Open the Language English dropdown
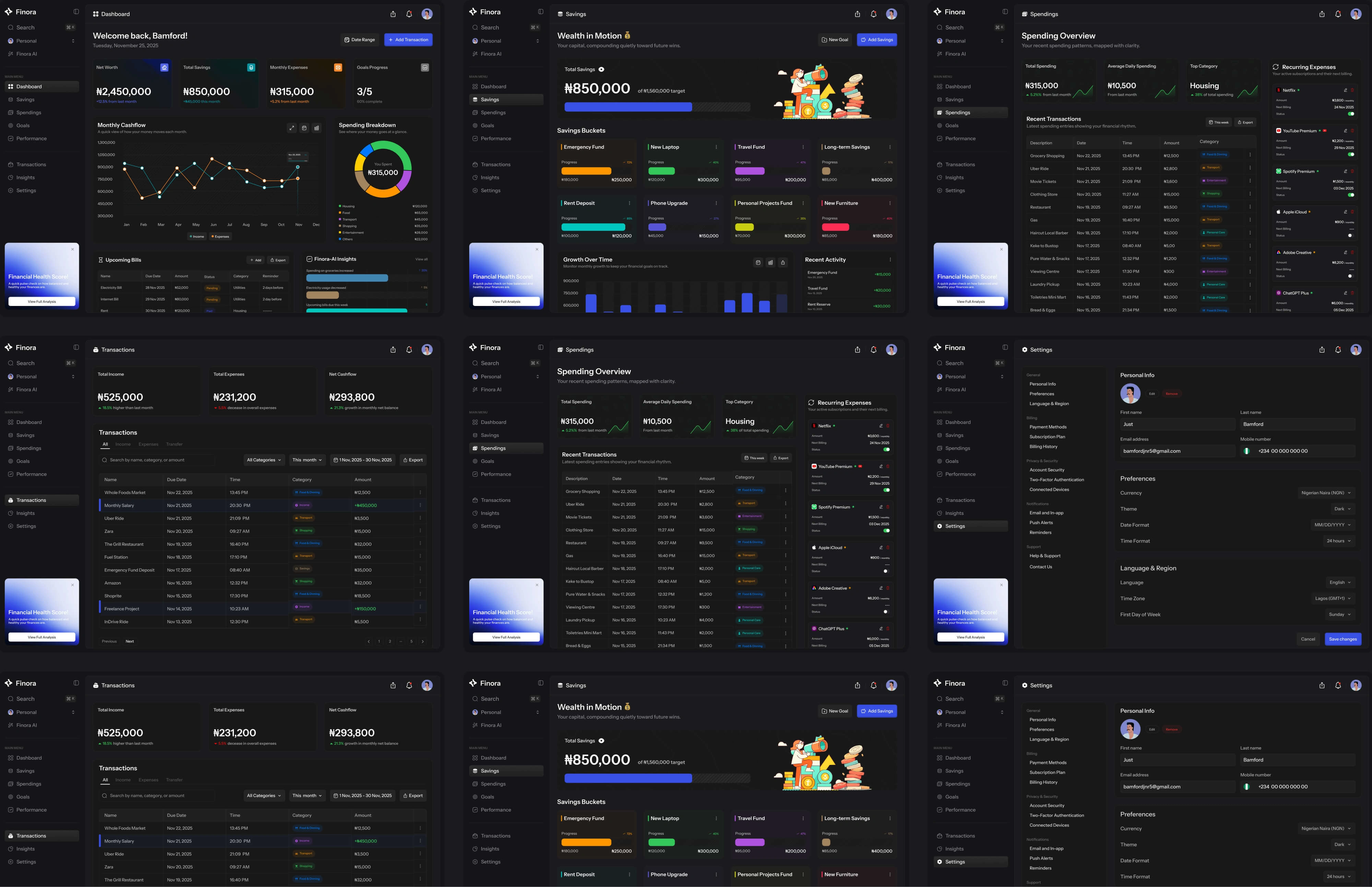The height and width of the screenshot is (887, 1372). (1340, 582)
